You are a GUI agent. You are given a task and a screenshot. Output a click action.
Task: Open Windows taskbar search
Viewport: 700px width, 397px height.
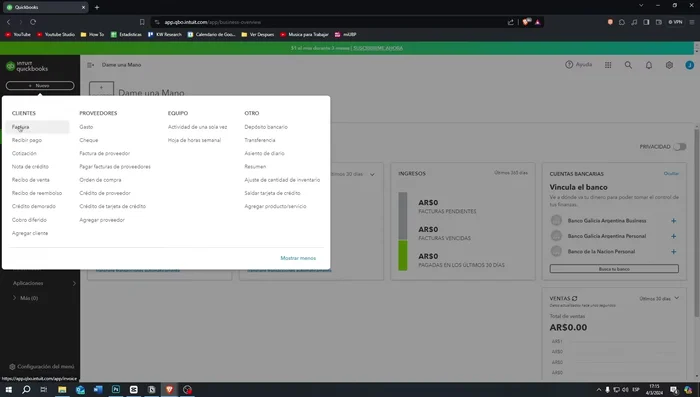point(26,389)
